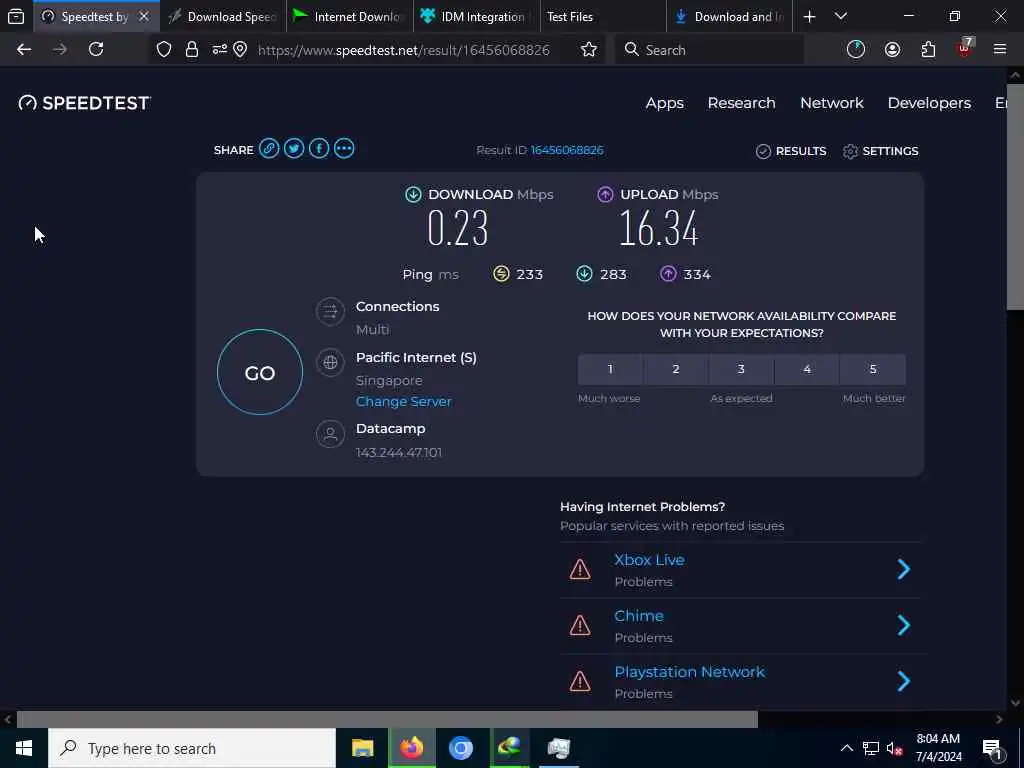The height and width of the screenshot is (768, 1024).
Task: Click the upload arrow icon beside UPLOAD
Action: (605, 195)
